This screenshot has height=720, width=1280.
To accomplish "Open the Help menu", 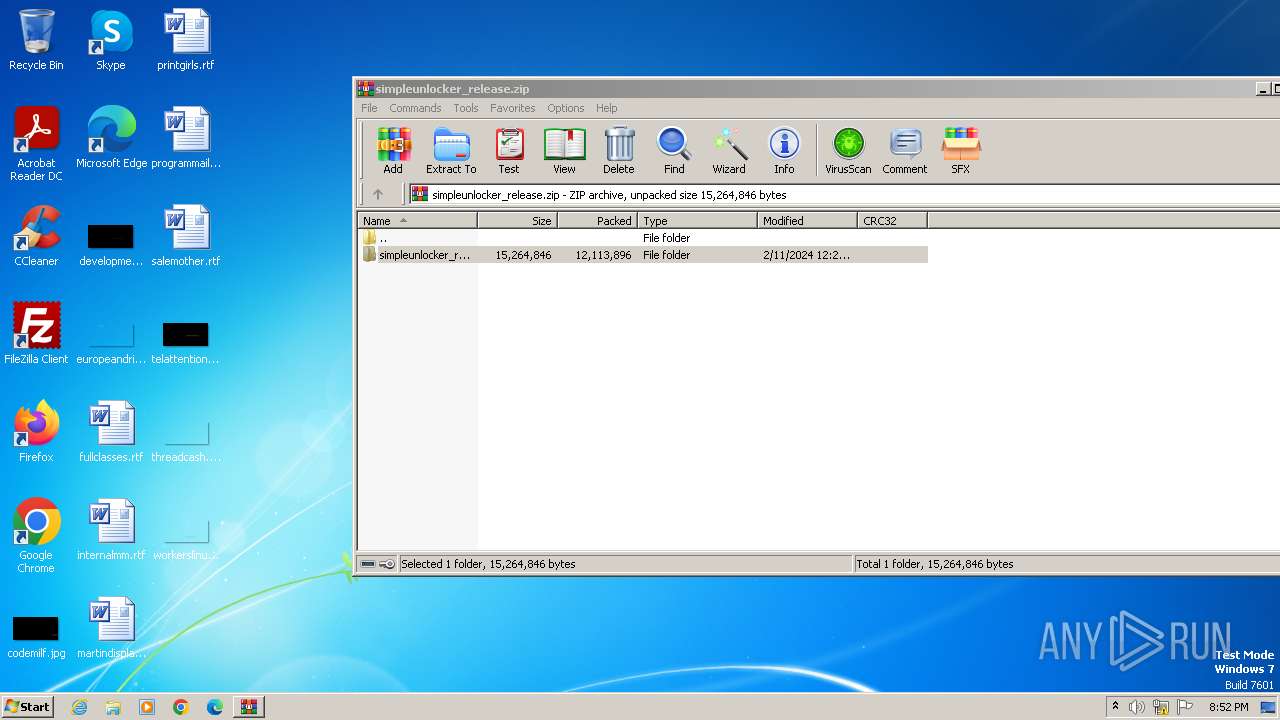I will pyautogui.click(x=606, y=108).
